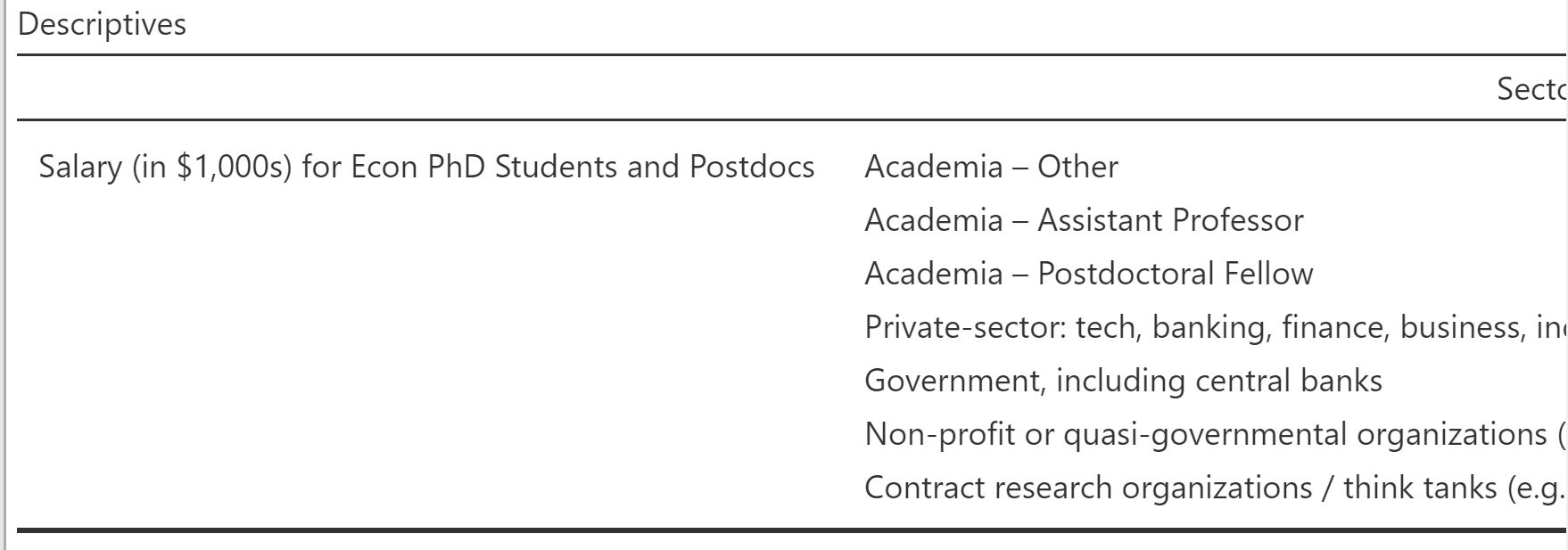Click the Descriptives table title
Image resolution: width=1568 pixels, height=550 pixels.
[102, 24]
